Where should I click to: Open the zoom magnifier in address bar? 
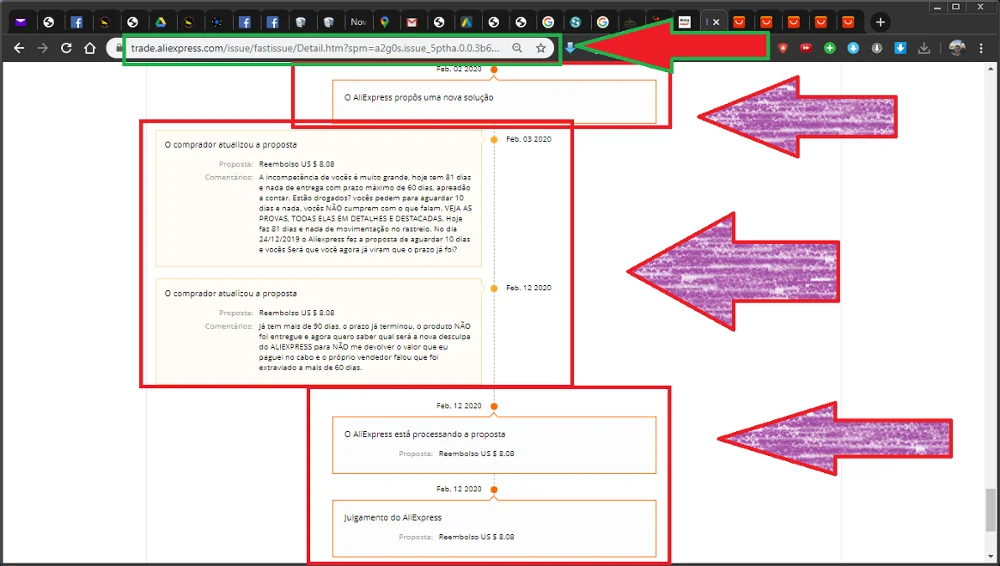(517, 48)
